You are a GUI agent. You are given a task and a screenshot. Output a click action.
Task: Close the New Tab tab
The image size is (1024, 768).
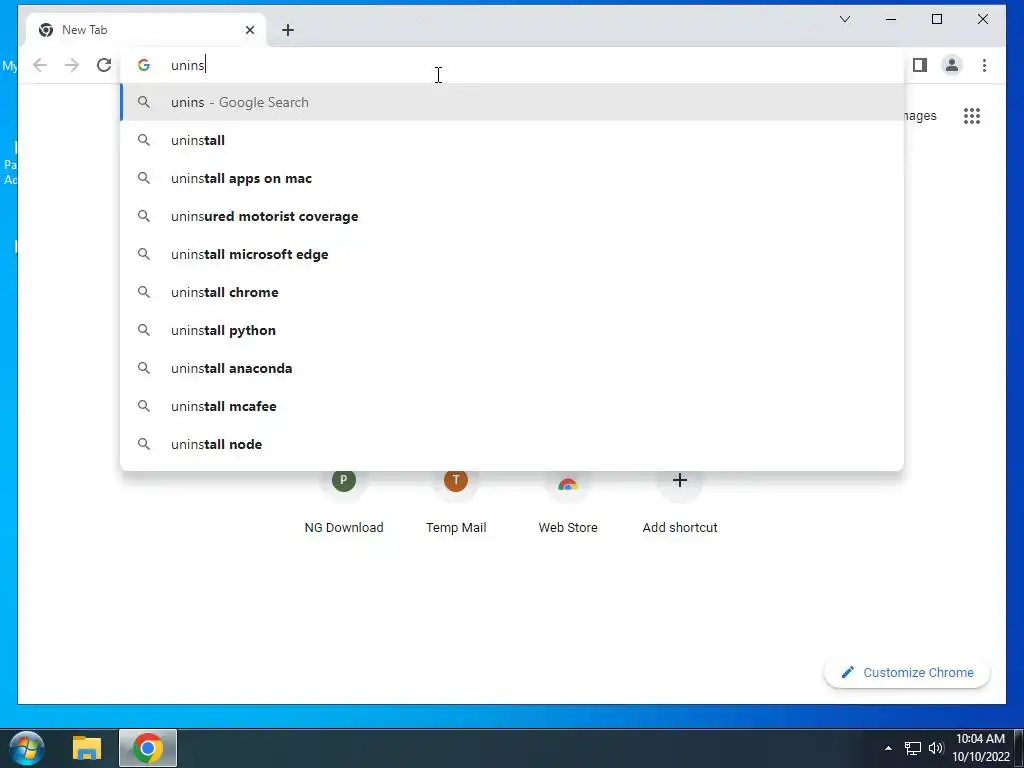pyautogui.click(x=249, y=30)
